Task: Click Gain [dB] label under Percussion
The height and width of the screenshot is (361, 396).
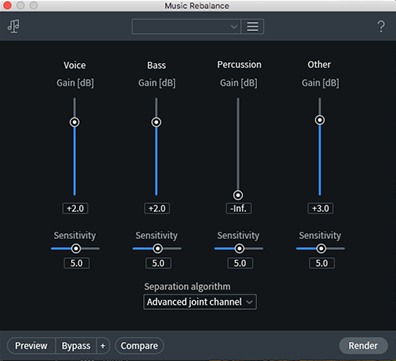Action: [x=239, y=83]
